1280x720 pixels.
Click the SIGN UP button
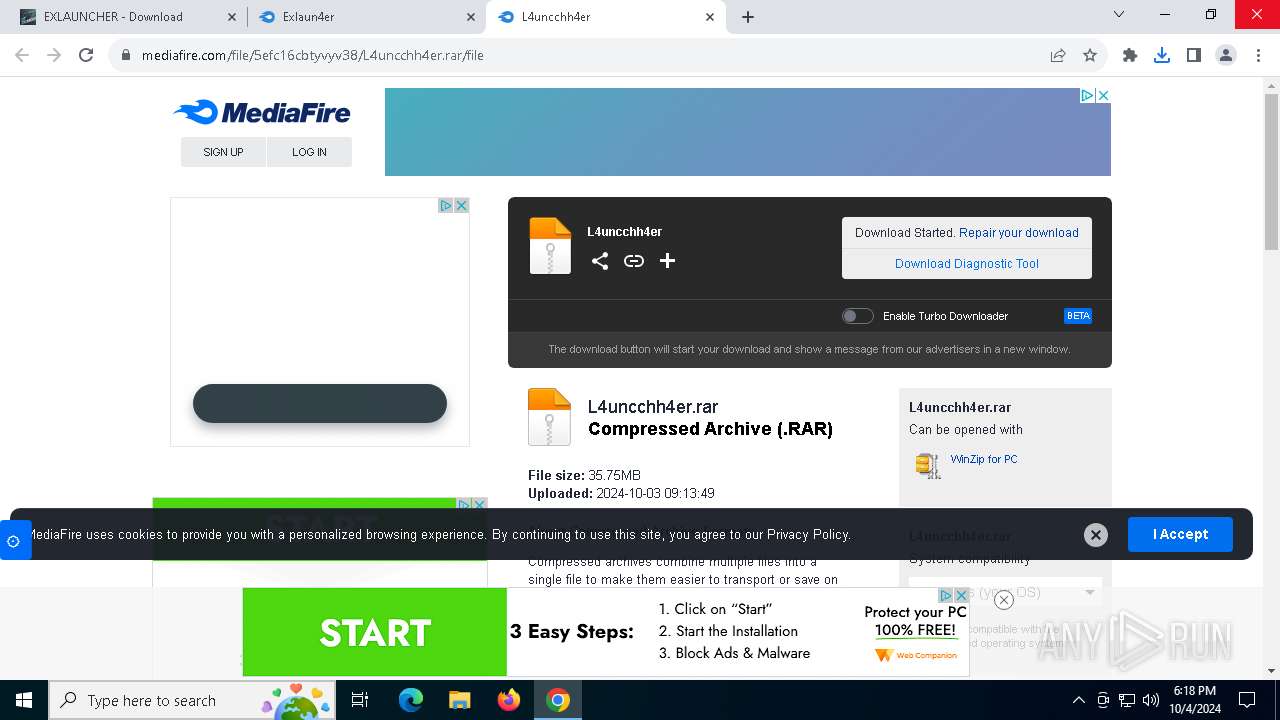[x=223, y=152]
